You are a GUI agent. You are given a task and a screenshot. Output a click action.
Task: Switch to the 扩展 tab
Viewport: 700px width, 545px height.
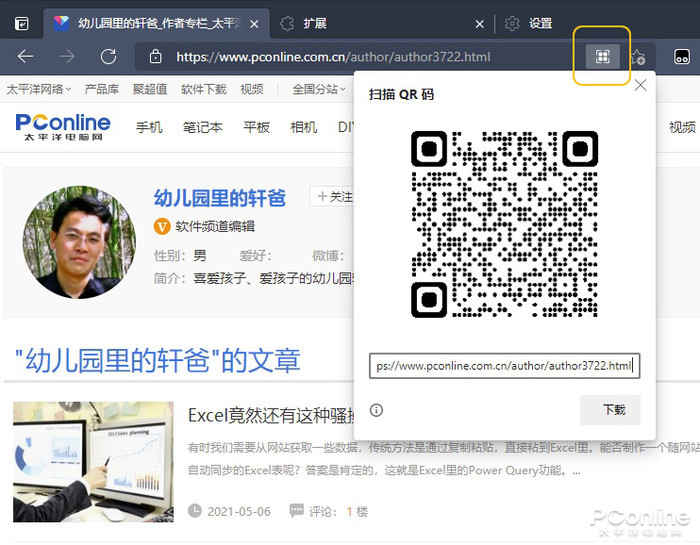click(315, 23)
